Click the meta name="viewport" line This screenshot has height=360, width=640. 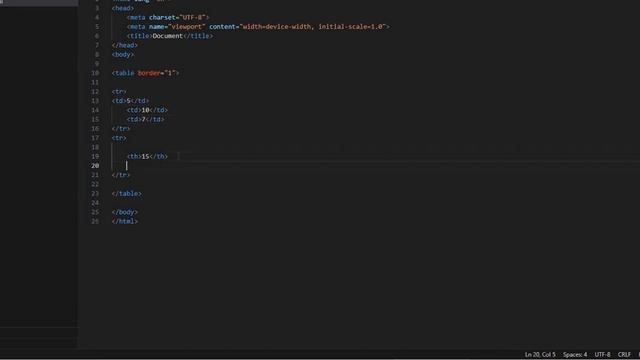click(x=258, y=27)
